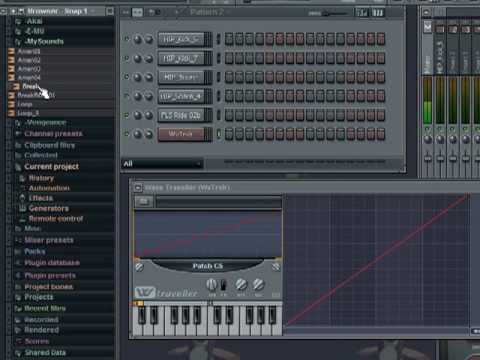
Task: Toggle first step of WaTrvlr channel
Action: (x=229, y=134)
